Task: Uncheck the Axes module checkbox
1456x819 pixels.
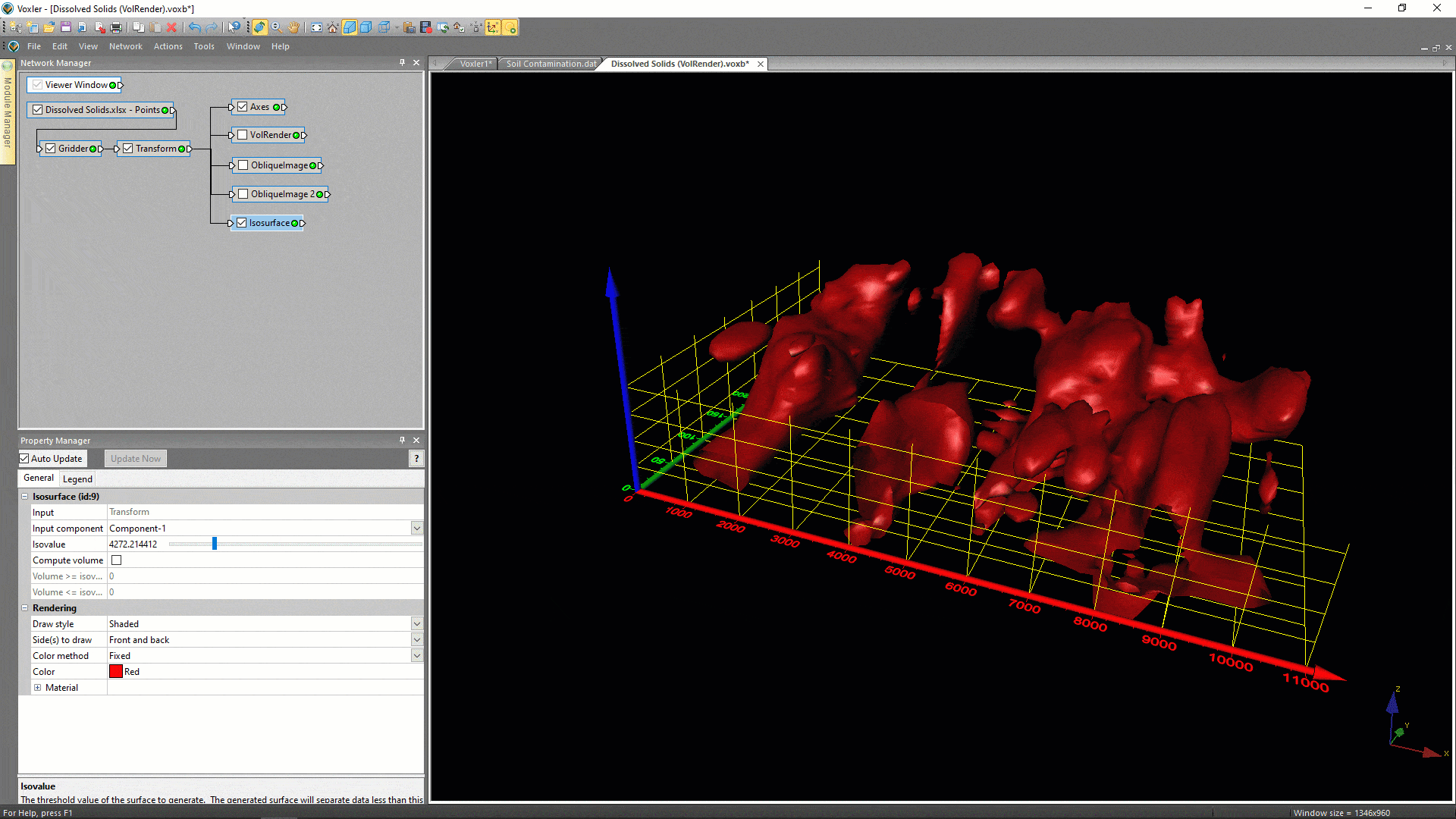Action: point(243,107)
